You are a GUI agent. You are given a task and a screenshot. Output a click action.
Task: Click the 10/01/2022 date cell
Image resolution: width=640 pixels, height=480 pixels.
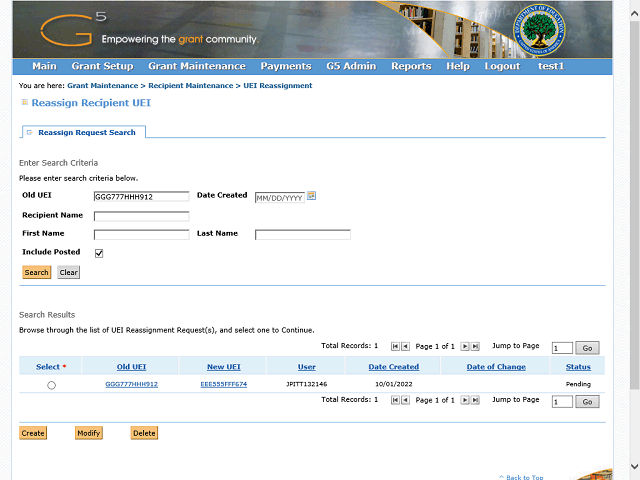tap(394, 384)
